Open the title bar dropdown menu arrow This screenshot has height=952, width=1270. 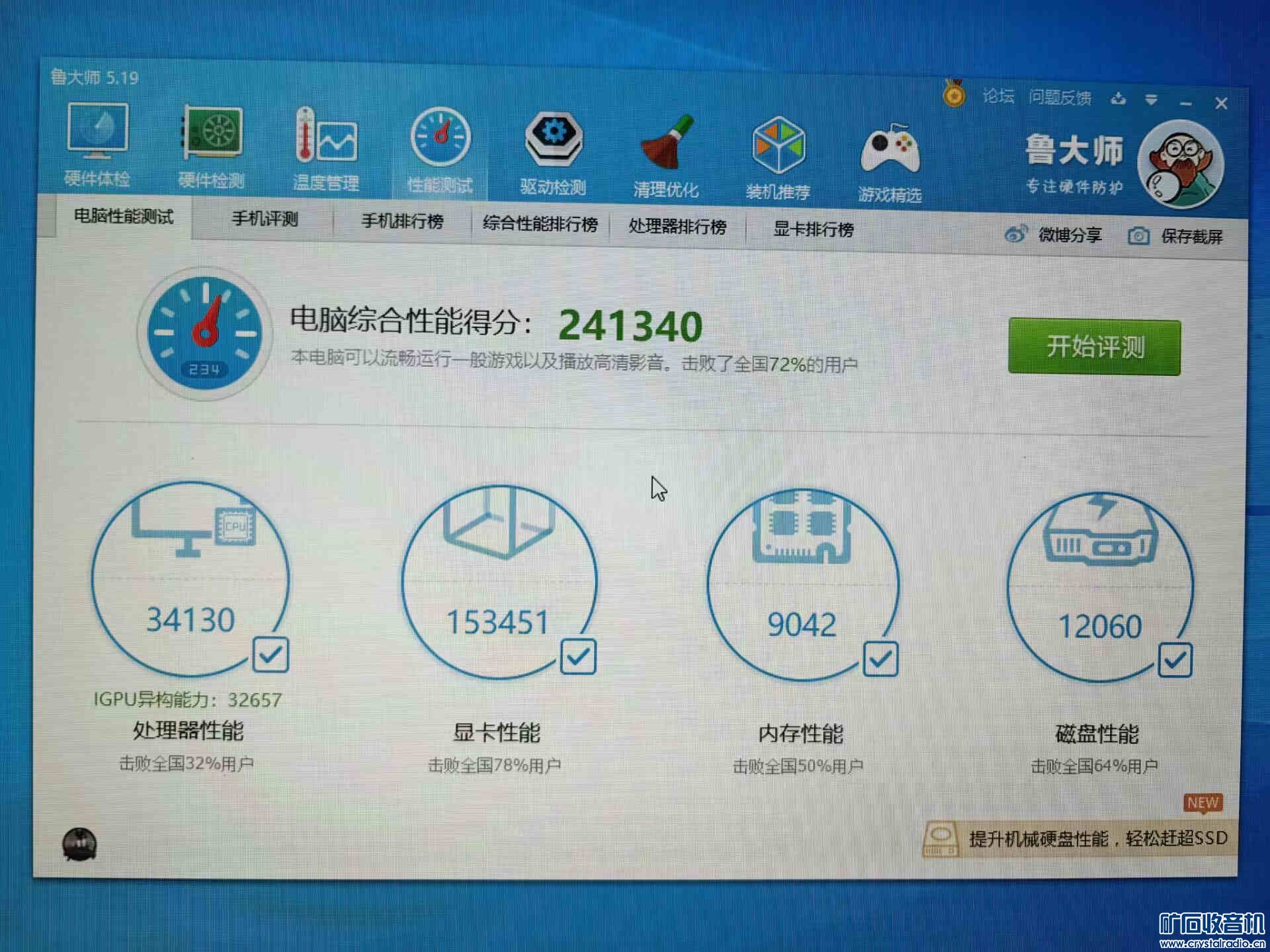(1152, 100)
